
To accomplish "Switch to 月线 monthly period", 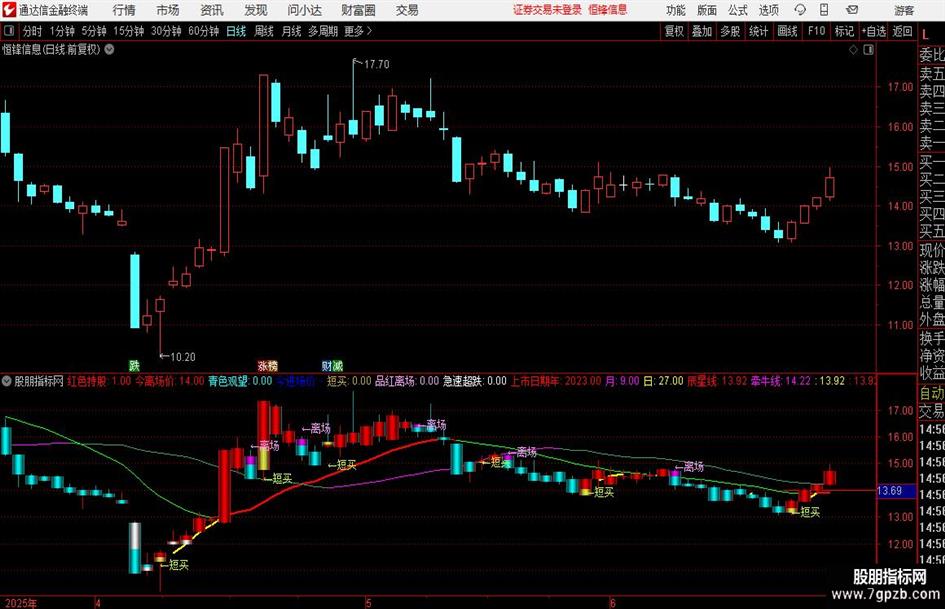I will click(x=291, y=31).
